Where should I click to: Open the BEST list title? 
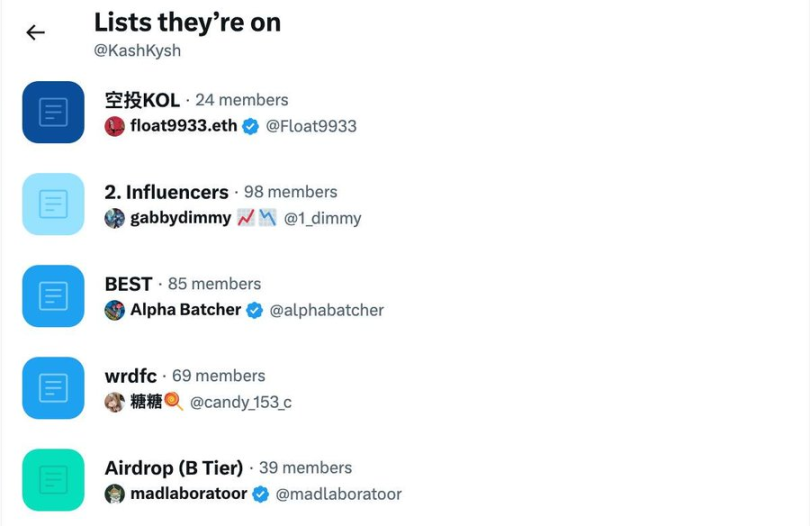pos(128,284)
